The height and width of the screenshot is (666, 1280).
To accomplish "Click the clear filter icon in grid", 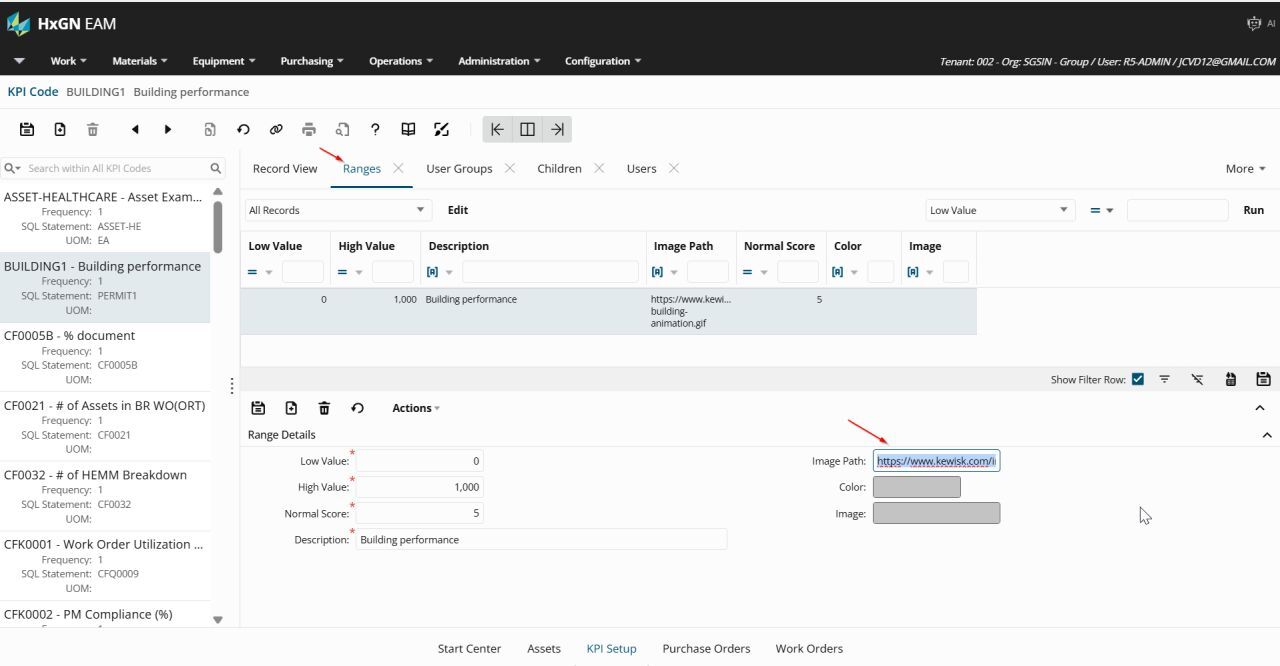I will click(1198, 380).
